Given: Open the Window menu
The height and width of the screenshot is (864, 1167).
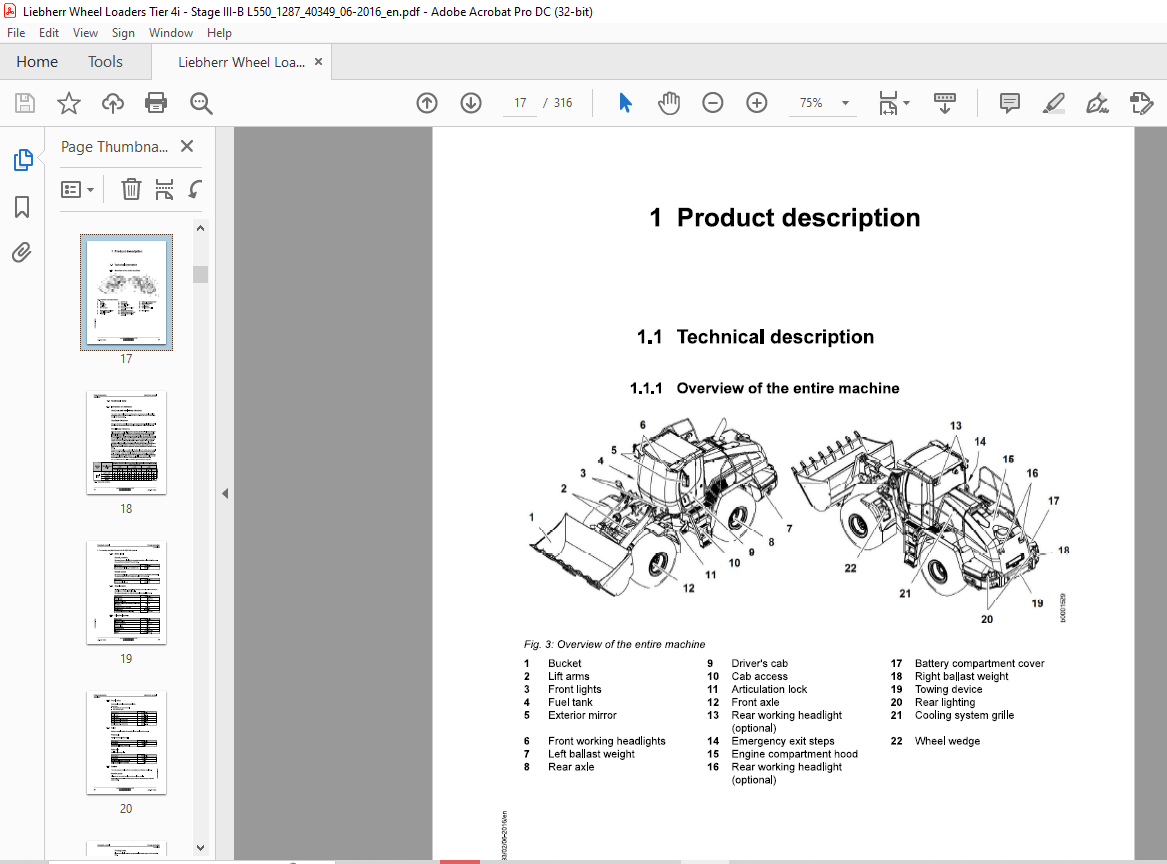Looking at the screenshot, I should tap(170, 33).
